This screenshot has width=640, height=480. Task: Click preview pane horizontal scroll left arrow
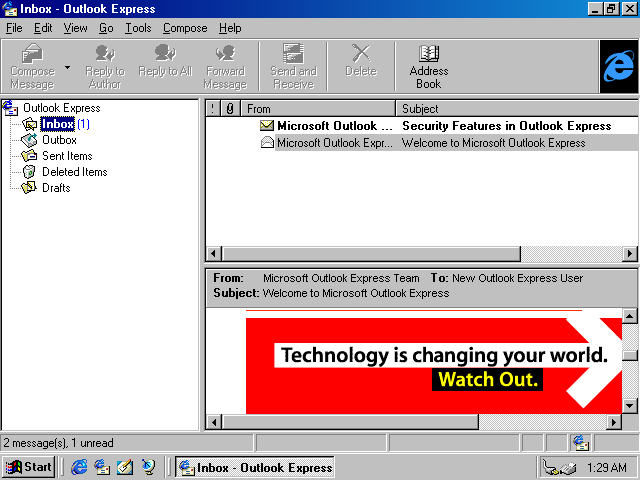[x=214, y=422]
